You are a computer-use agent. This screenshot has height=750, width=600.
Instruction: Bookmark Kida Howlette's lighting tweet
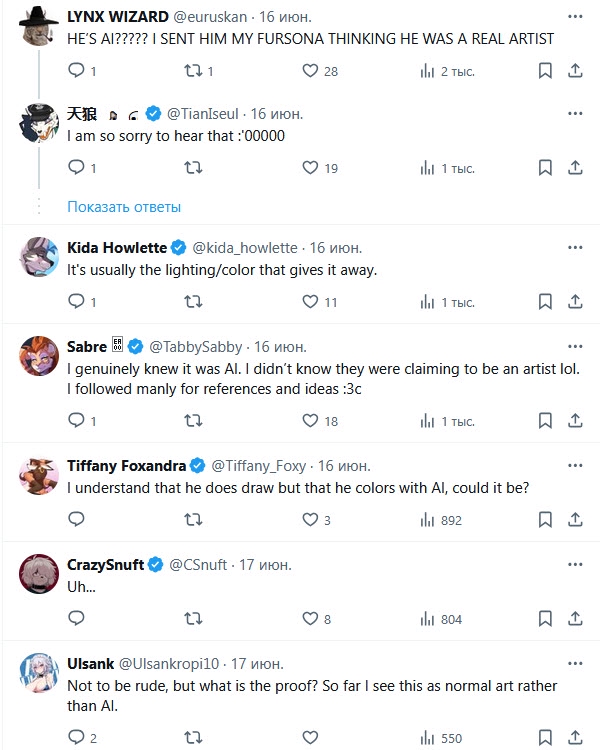coord(545,302)
